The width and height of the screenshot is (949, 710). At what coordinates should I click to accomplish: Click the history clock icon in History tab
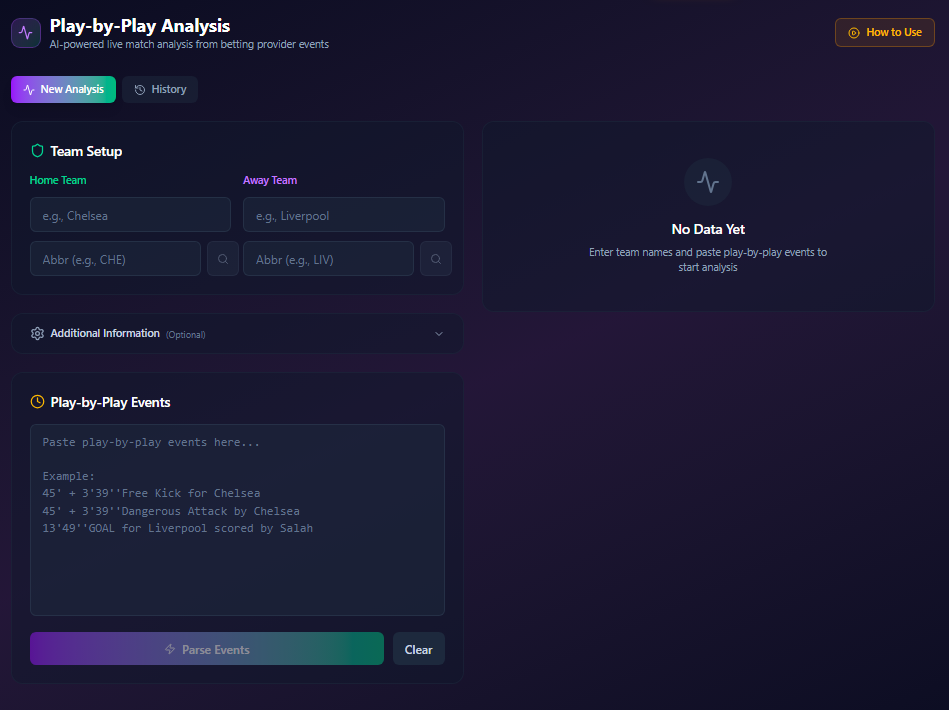coord(140,90)
